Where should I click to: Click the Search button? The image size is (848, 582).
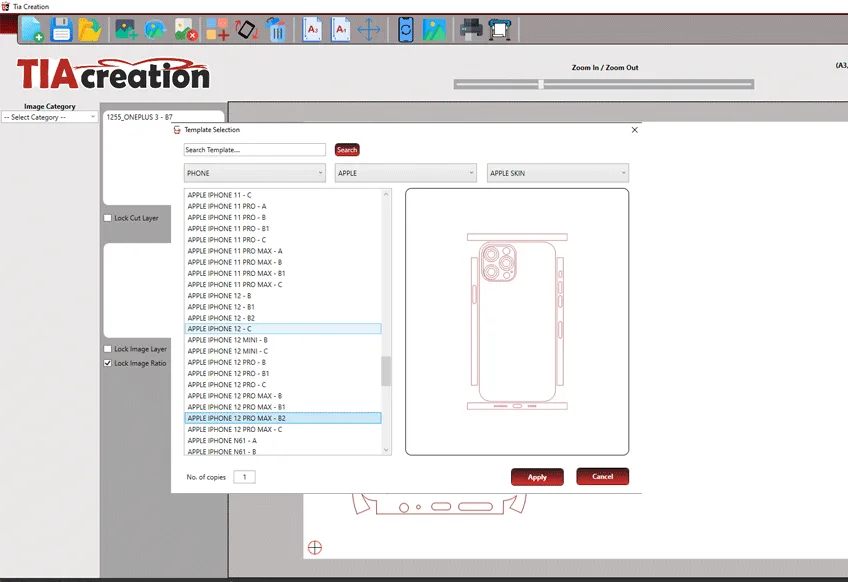[347, 150]
